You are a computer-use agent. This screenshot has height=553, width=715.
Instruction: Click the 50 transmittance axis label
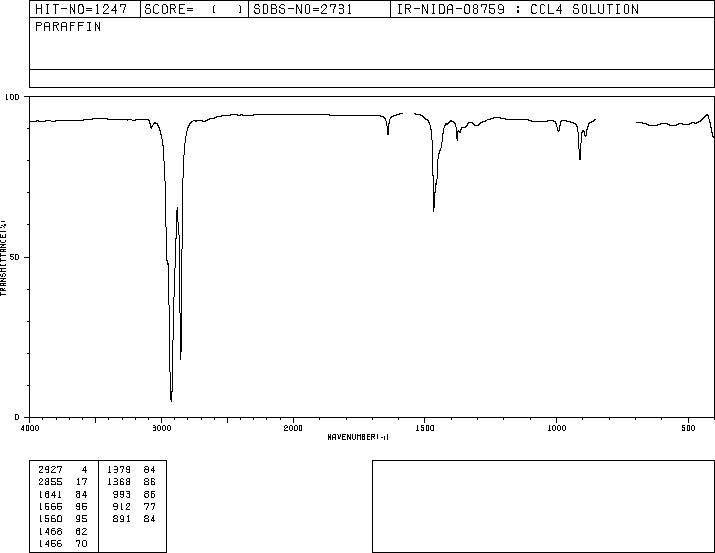coord(15,257)
